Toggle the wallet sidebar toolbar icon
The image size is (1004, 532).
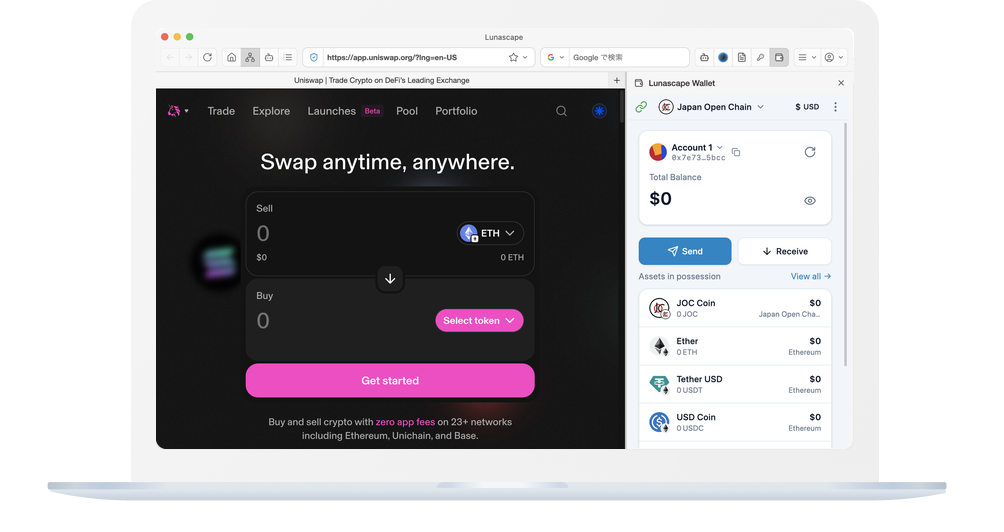pyautogui.click(x=779, y=58)
